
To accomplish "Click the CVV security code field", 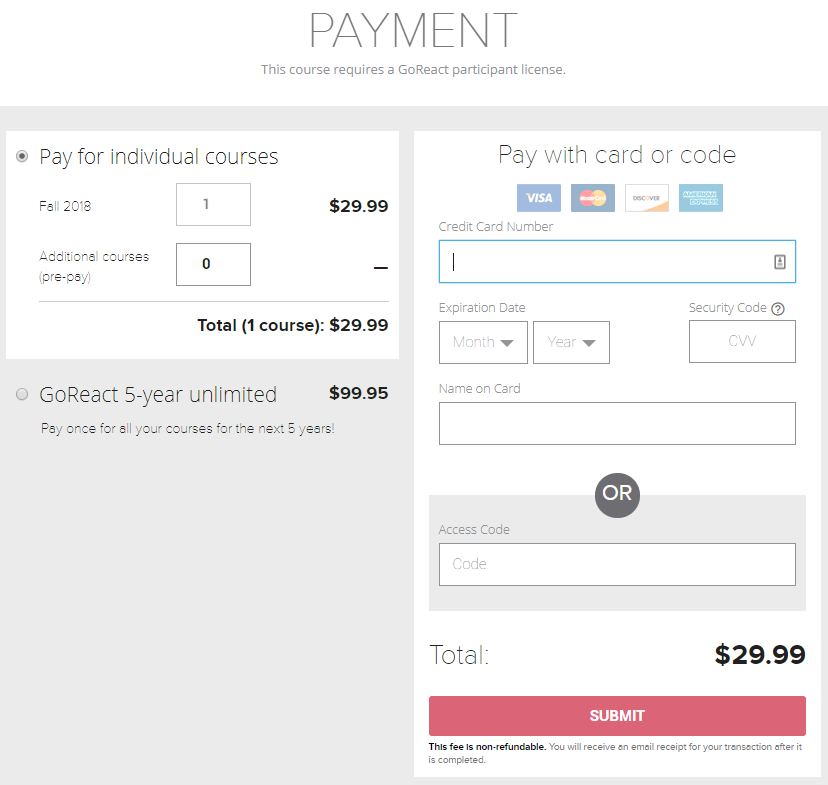I will (742, 342).
